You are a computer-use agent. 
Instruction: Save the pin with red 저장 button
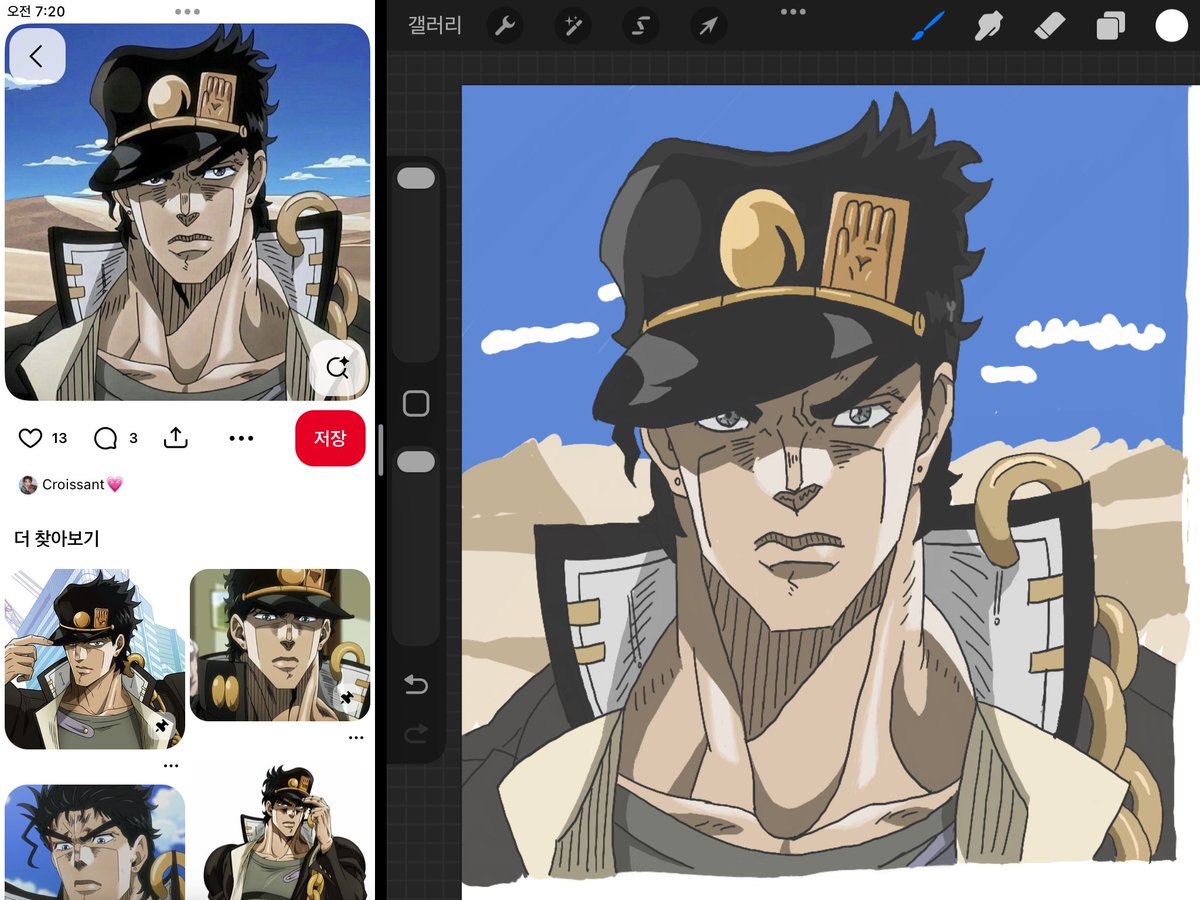click(330, 438)
